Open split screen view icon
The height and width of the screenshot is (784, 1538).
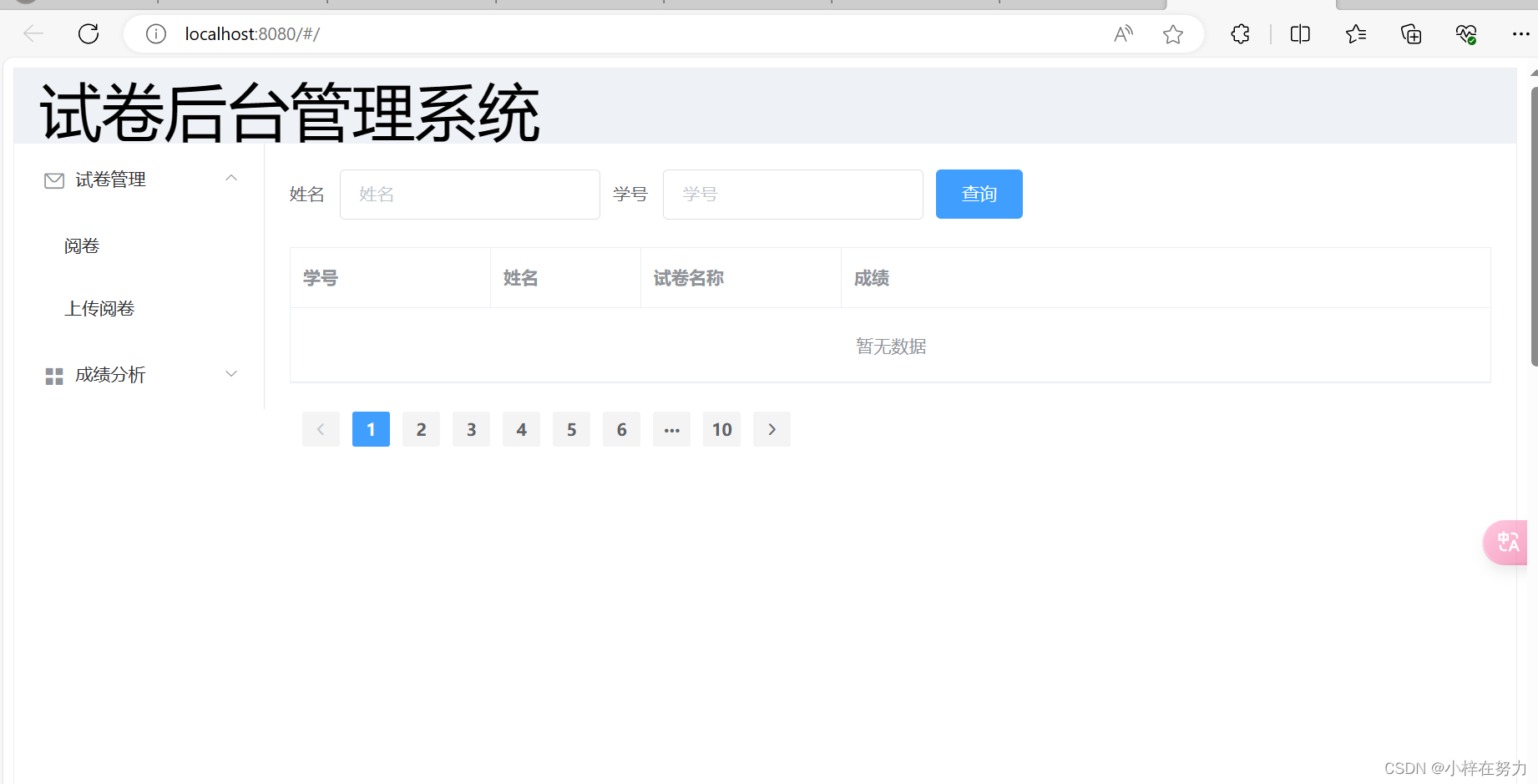pyautogui.click(x=1299, y=33)
